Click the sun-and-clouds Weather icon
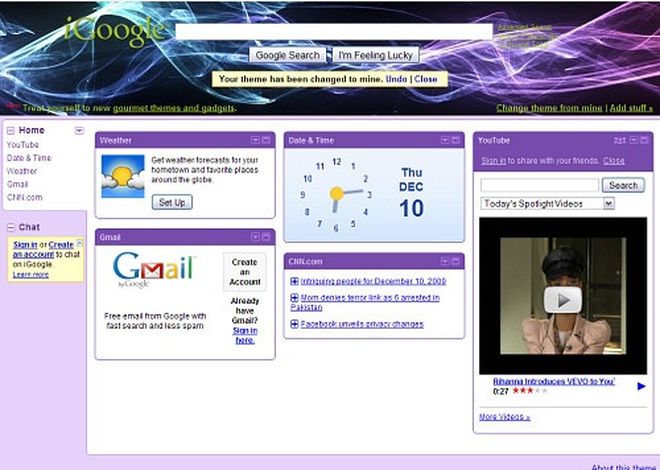Image resolution: width=660 pixels, height=470 pixels. 123,176
